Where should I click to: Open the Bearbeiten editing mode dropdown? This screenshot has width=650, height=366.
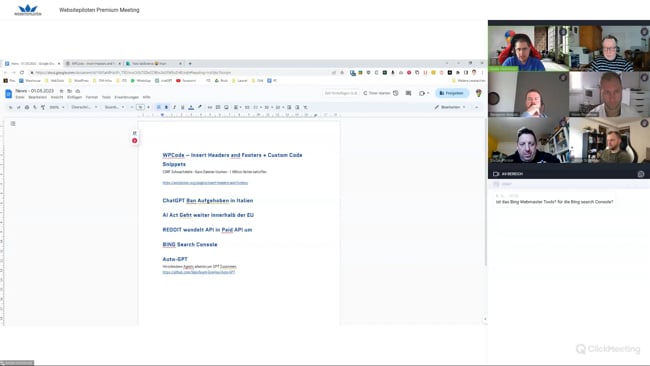point(450,107)
